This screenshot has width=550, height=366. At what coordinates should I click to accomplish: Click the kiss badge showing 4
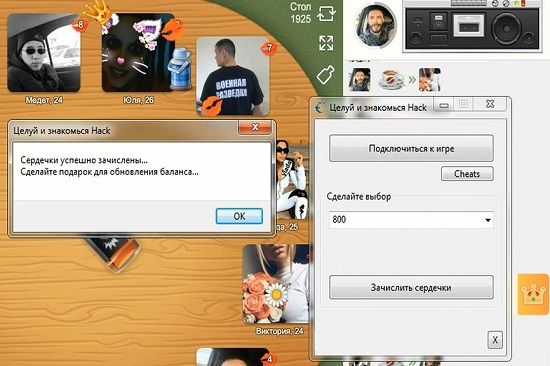pos(269,359)
